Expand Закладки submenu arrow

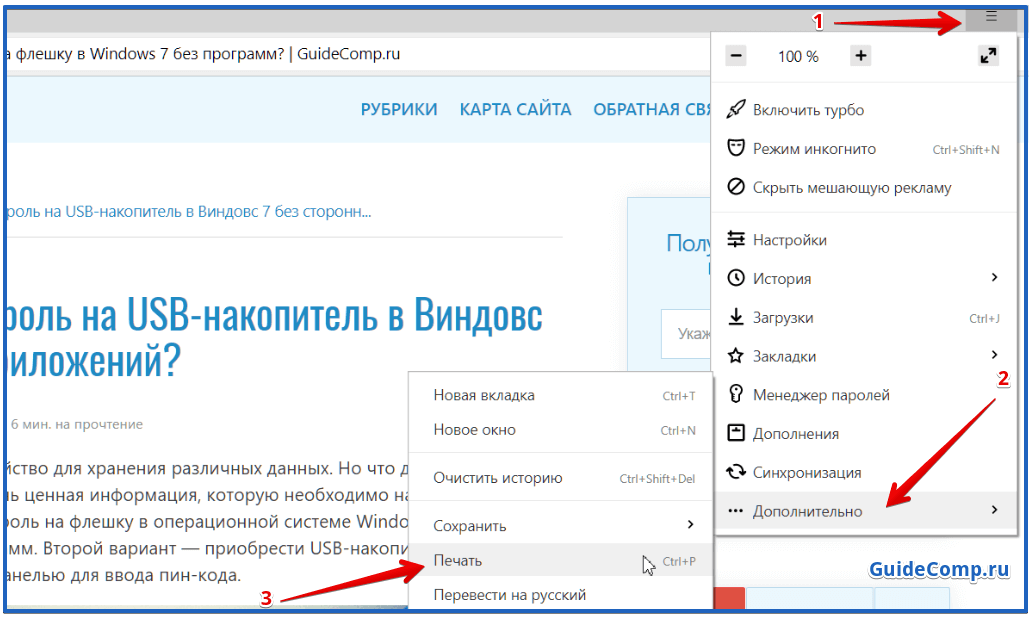[x=994, y=355]
